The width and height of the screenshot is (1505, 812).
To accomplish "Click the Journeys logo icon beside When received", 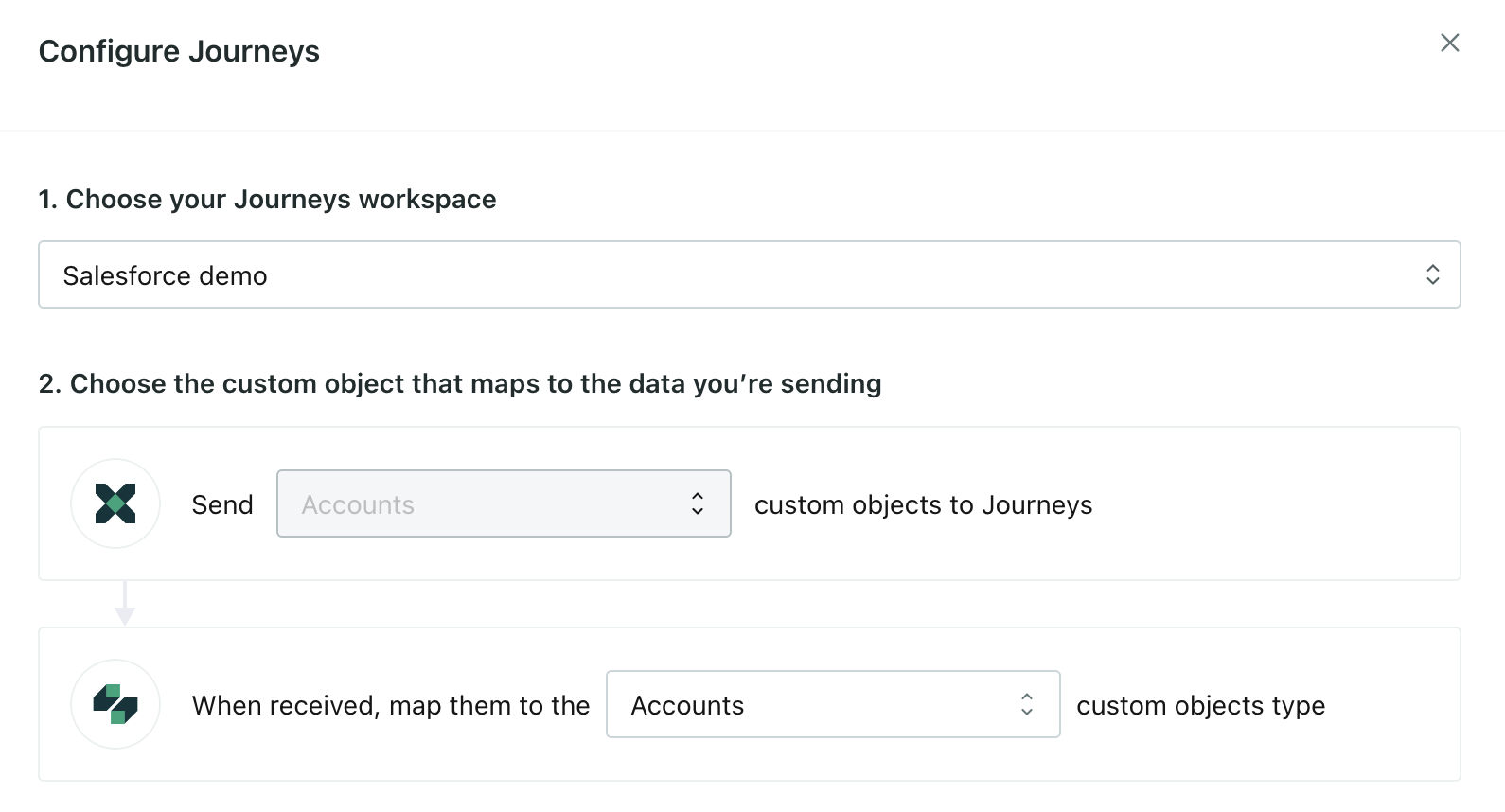I will (115, 704).
